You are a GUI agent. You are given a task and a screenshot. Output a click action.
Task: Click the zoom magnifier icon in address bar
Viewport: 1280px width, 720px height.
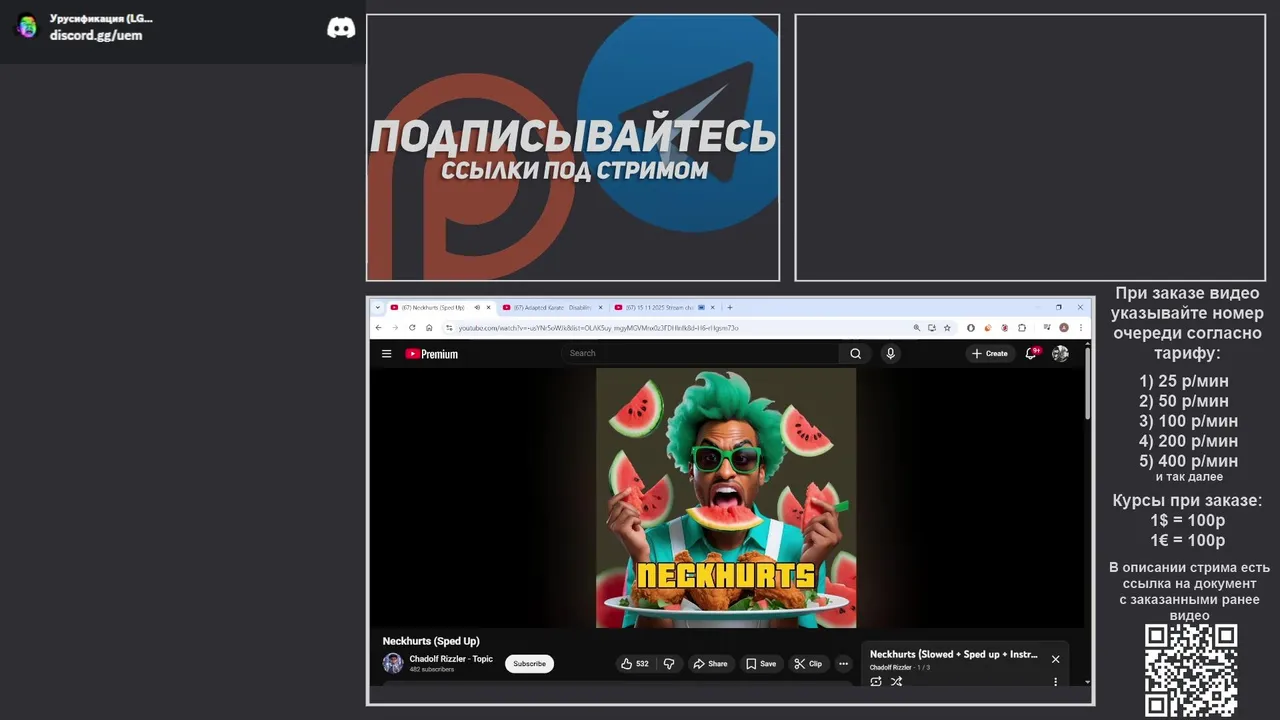(916, 327)
